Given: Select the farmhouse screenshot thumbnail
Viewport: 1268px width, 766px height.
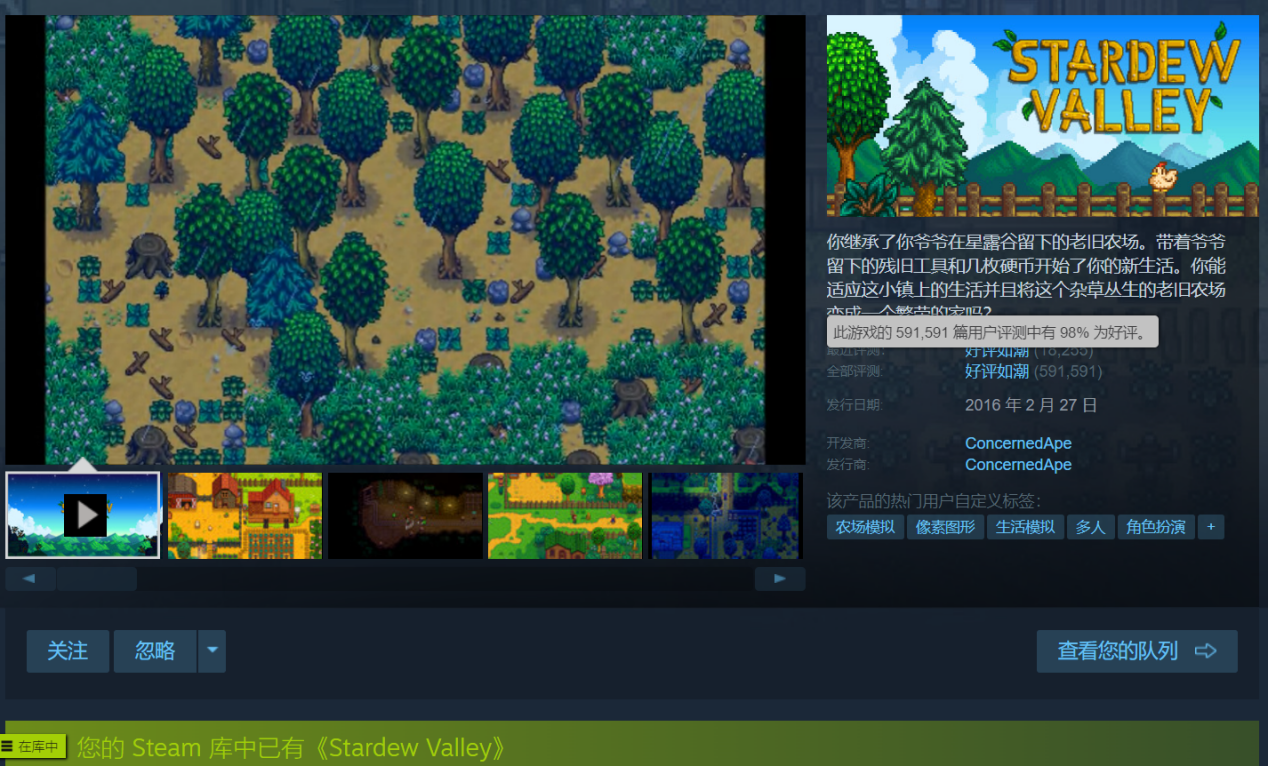Looking at the screenshot, I should point(245,515).
